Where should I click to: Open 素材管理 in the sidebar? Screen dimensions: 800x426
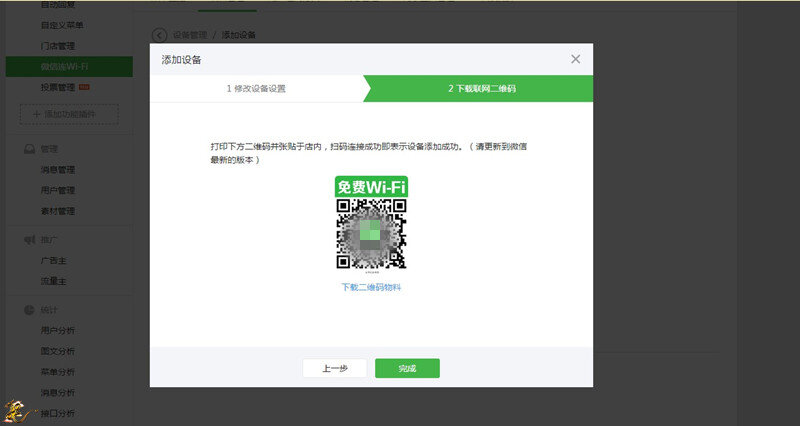tap(58, 211)
